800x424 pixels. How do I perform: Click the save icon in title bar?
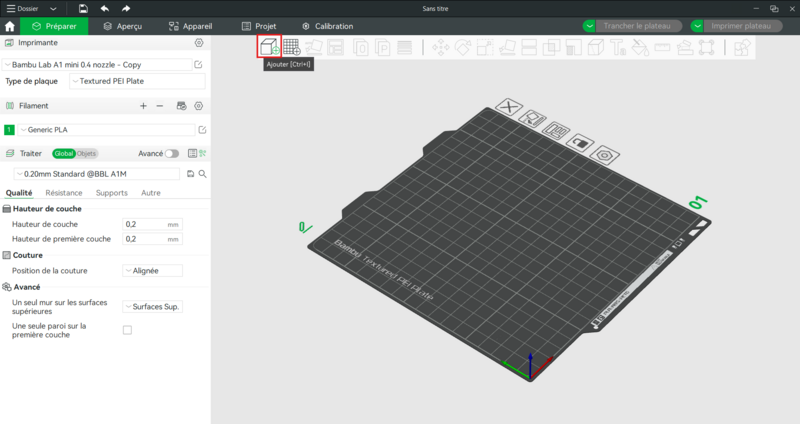[83, 8]
